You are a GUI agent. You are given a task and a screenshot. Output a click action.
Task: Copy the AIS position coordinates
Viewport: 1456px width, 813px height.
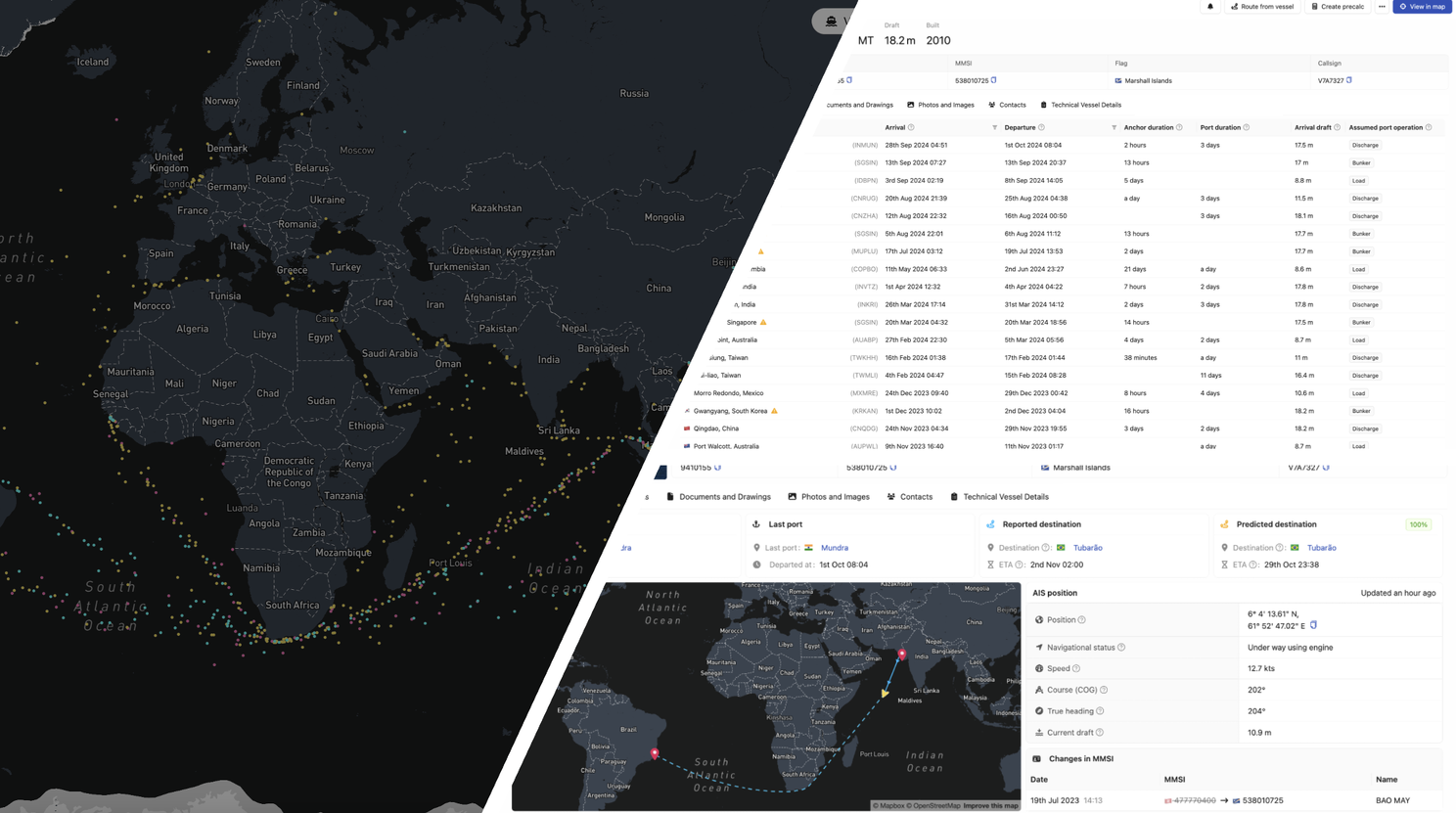[1313, 625]
